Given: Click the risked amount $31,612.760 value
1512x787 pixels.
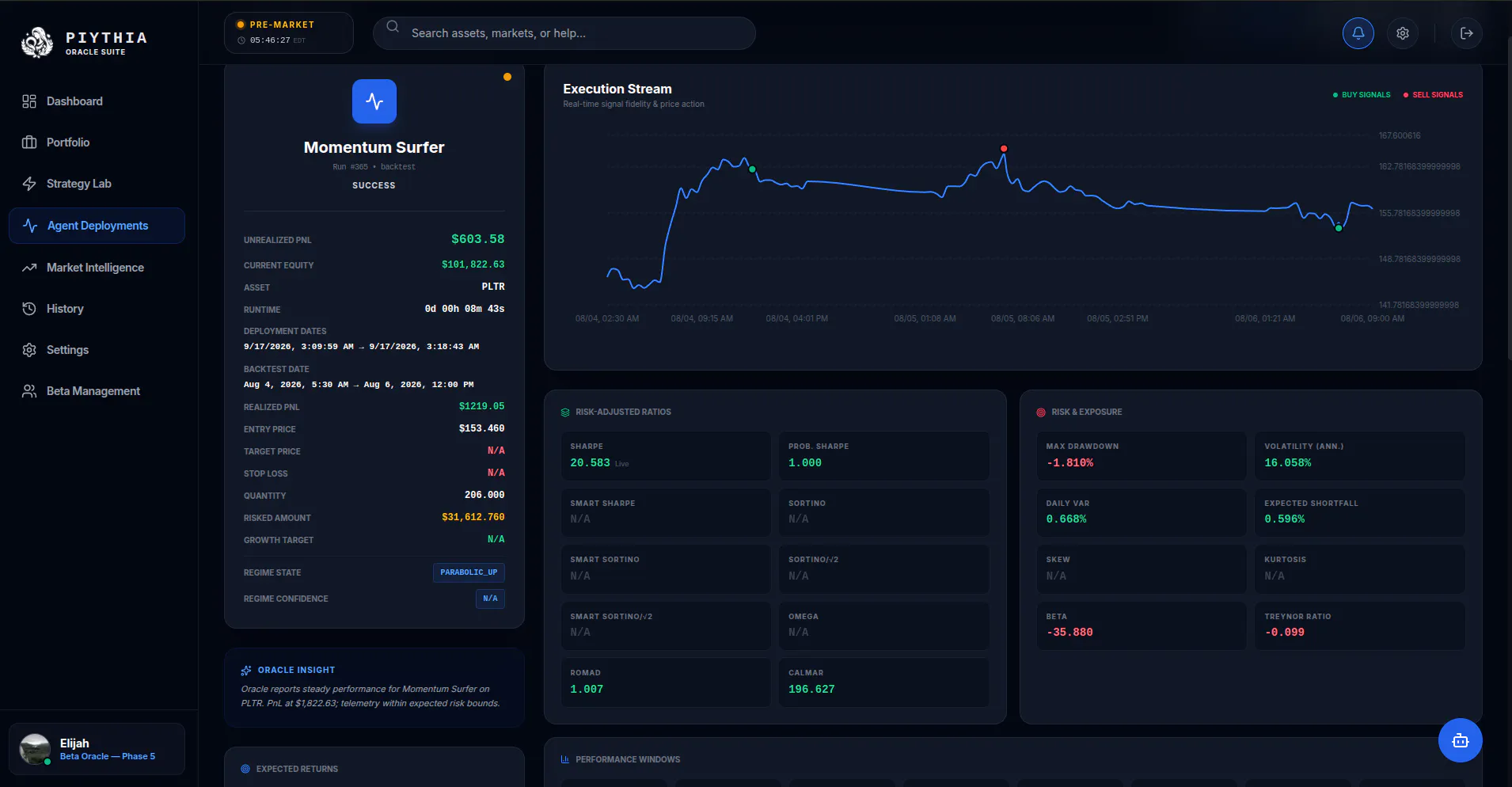Looking at the screenshot, I should [473, 517].
